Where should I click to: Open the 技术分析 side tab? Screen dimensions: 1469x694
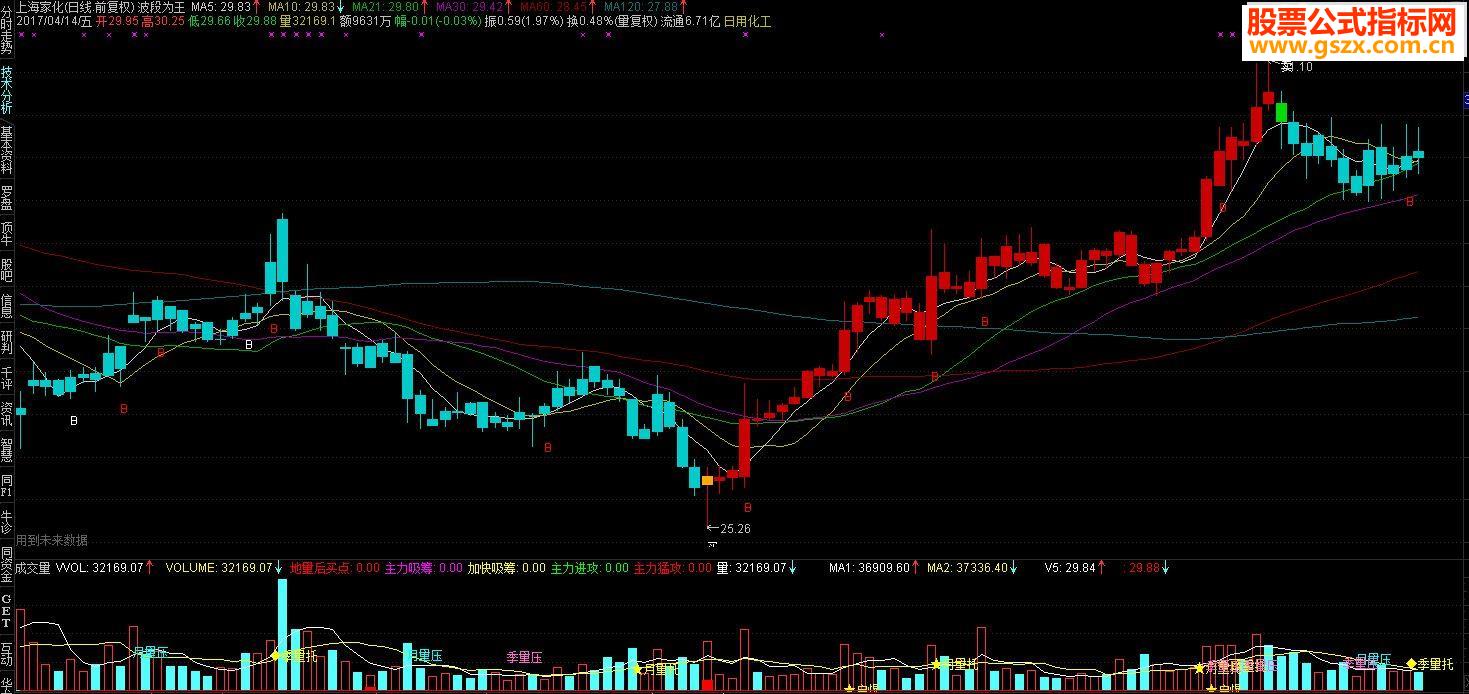(7, 89)
